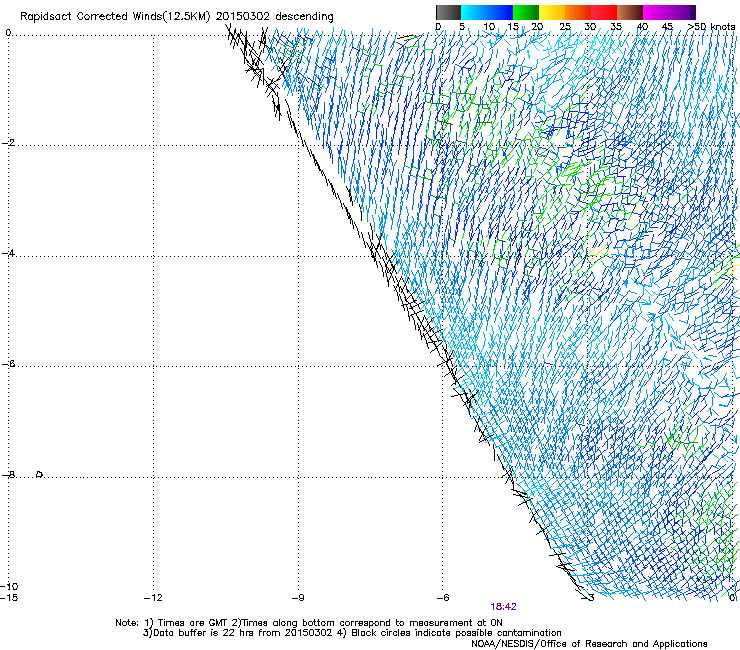Click the '35' label under the color bar
Screen dimensions: 740x650
click(x=616, y=27)
